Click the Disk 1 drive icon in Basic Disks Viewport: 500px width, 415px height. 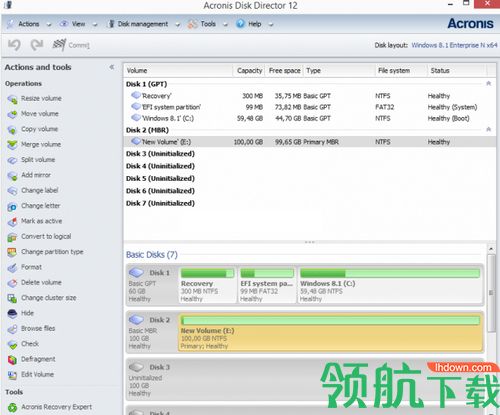[136, 273]
